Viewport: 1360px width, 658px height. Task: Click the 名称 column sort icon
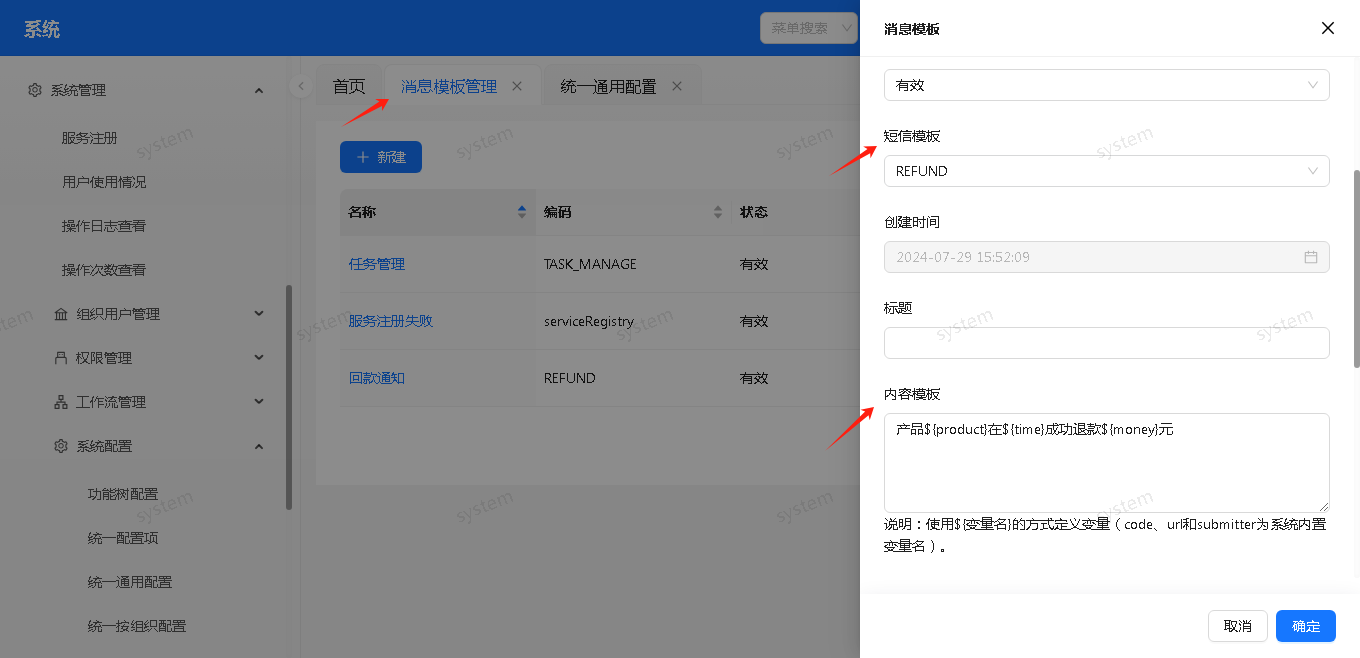point(521,212)
